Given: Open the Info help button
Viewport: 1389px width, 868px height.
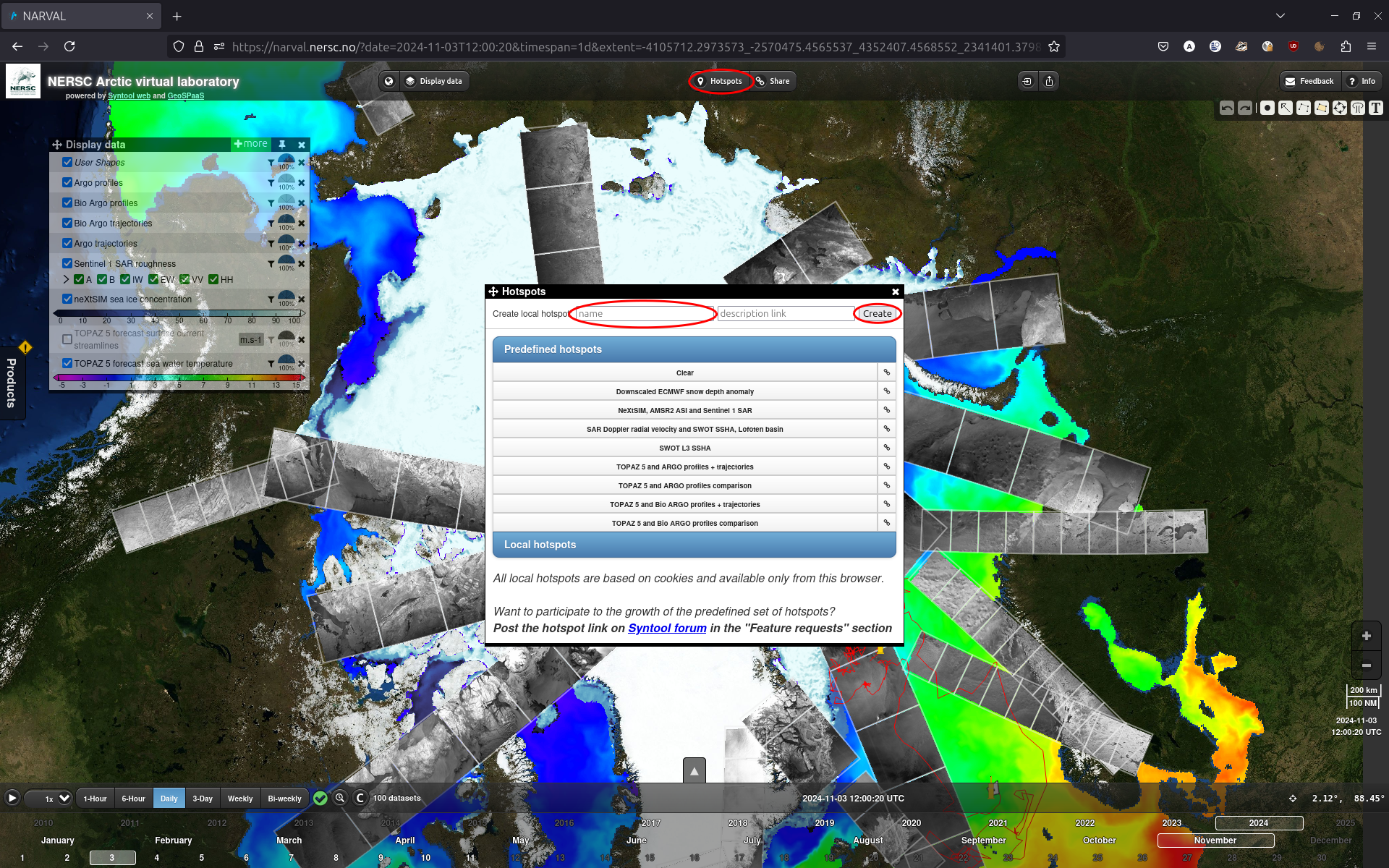Looking at the screenshot, I should pos(1362,81).
